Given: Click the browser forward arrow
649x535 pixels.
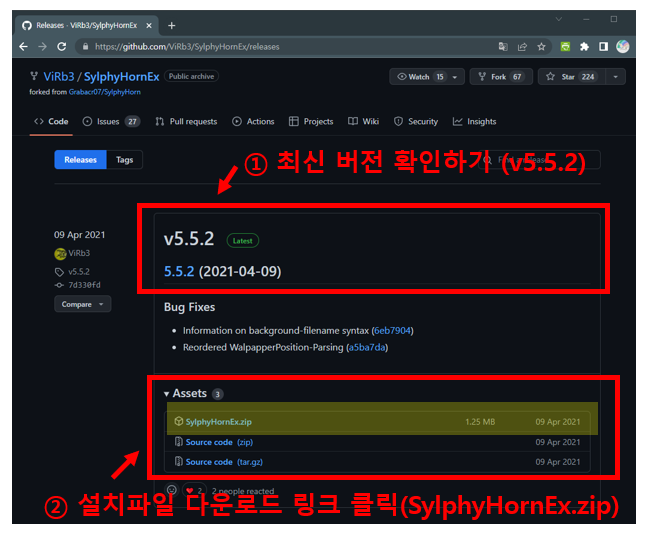Looking at the screenshot, I should (x=42, y=47).
